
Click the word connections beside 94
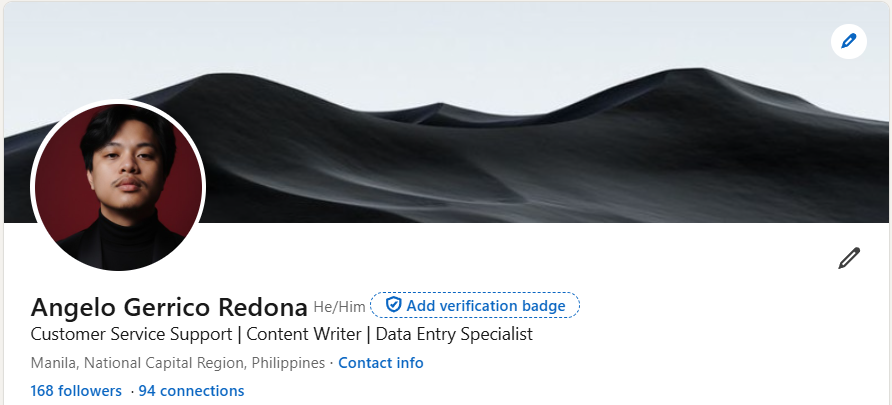[x=203, y=391]
